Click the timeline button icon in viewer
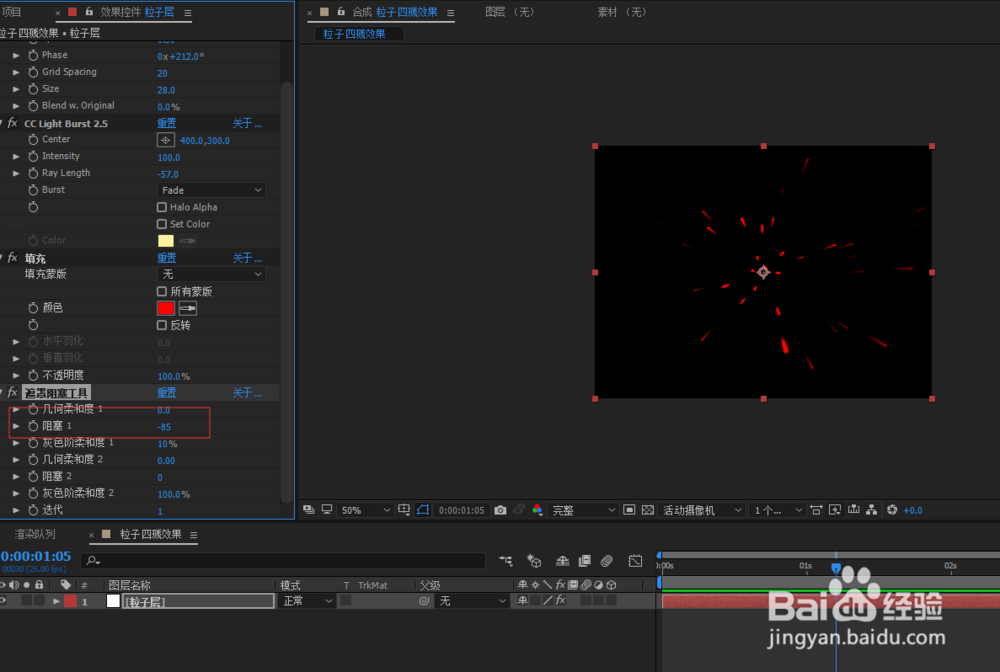 (853, 510)
